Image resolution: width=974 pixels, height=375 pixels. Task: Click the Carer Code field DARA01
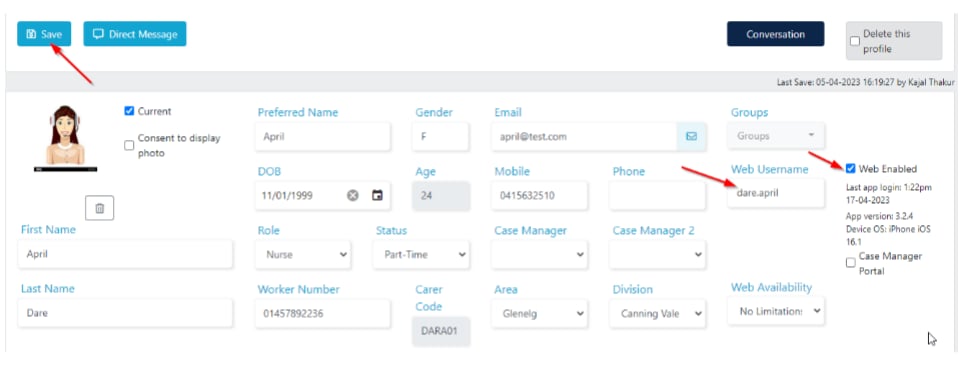pos(441,331)
